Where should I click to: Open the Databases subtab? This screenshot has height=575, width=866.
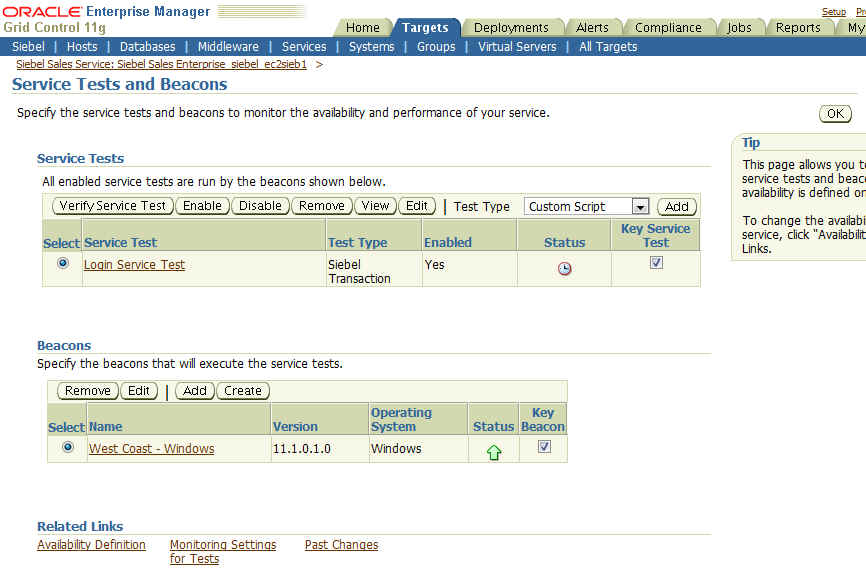pyautogui.click(x=147, y=47)
